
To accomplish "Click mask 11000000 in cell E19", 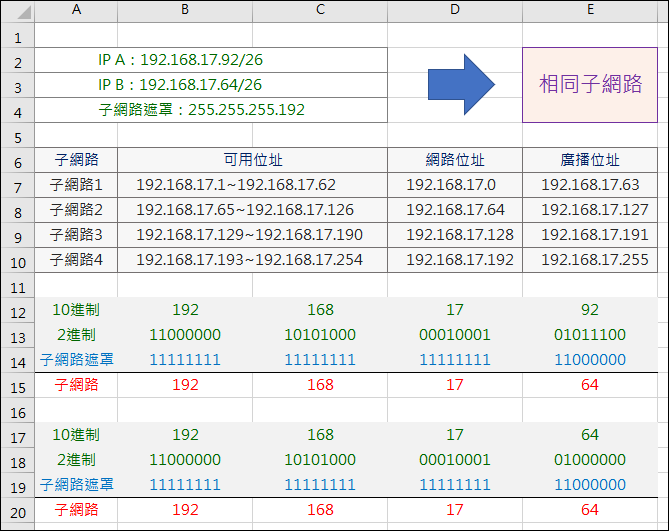I will (590, 485).
